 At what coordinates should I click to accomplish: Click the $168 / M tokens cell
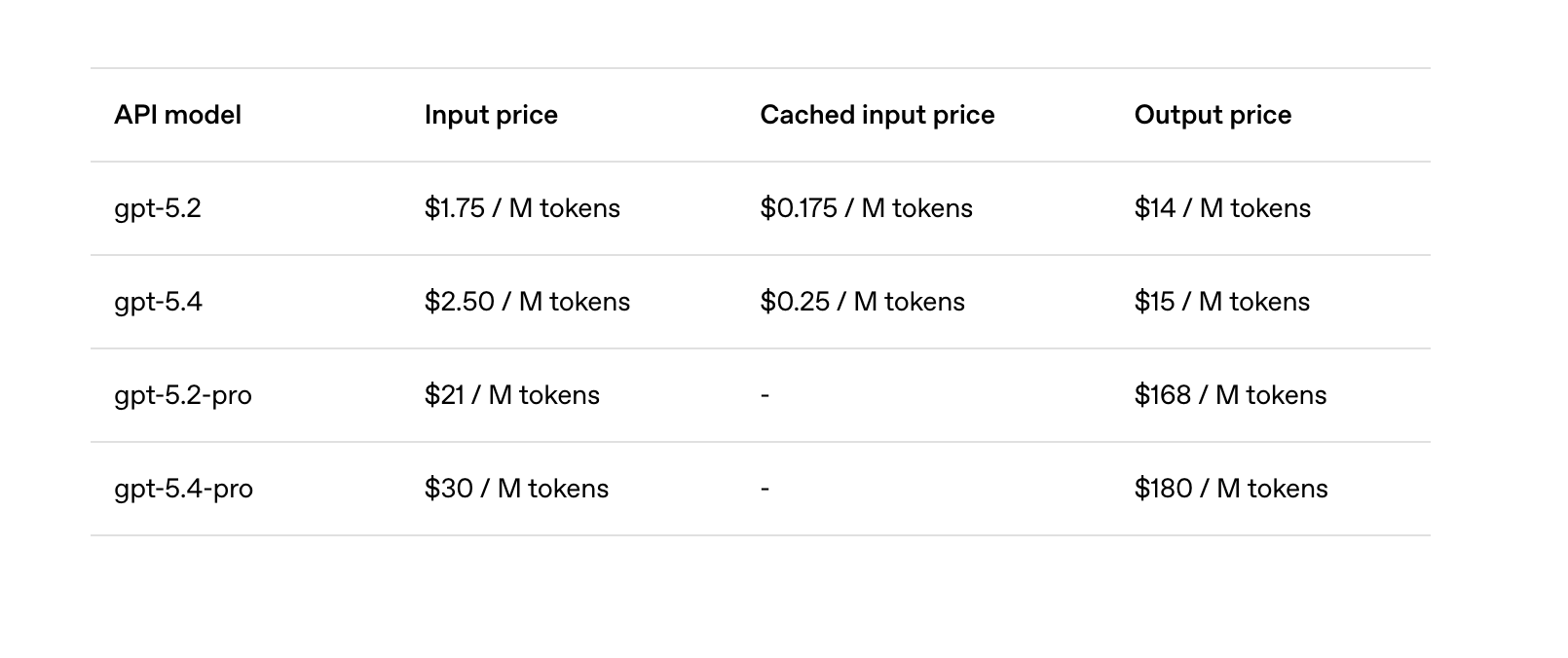[1230, 395]
